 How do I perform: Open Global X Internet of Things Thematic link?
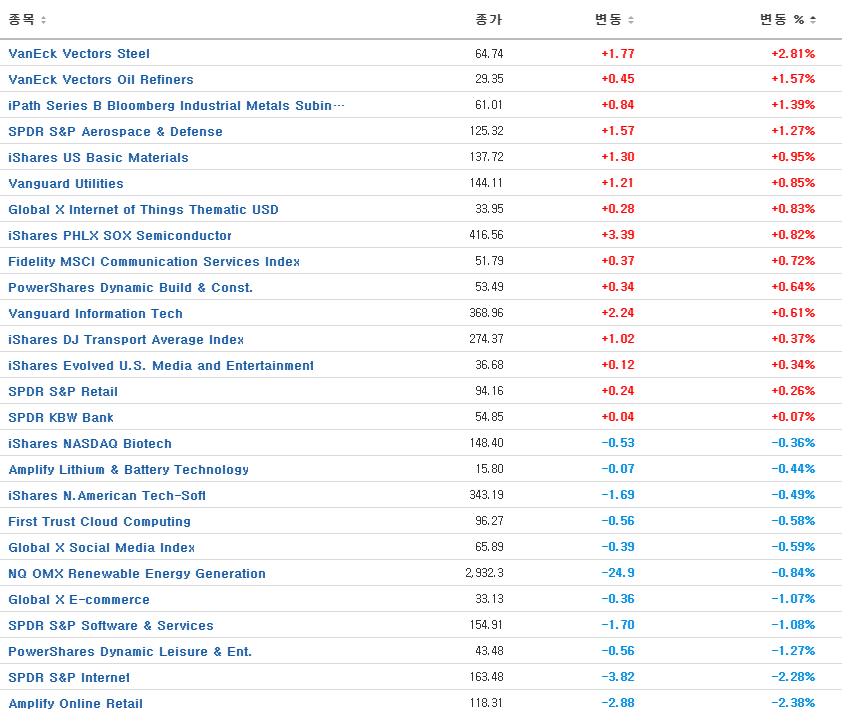[143, 210]
